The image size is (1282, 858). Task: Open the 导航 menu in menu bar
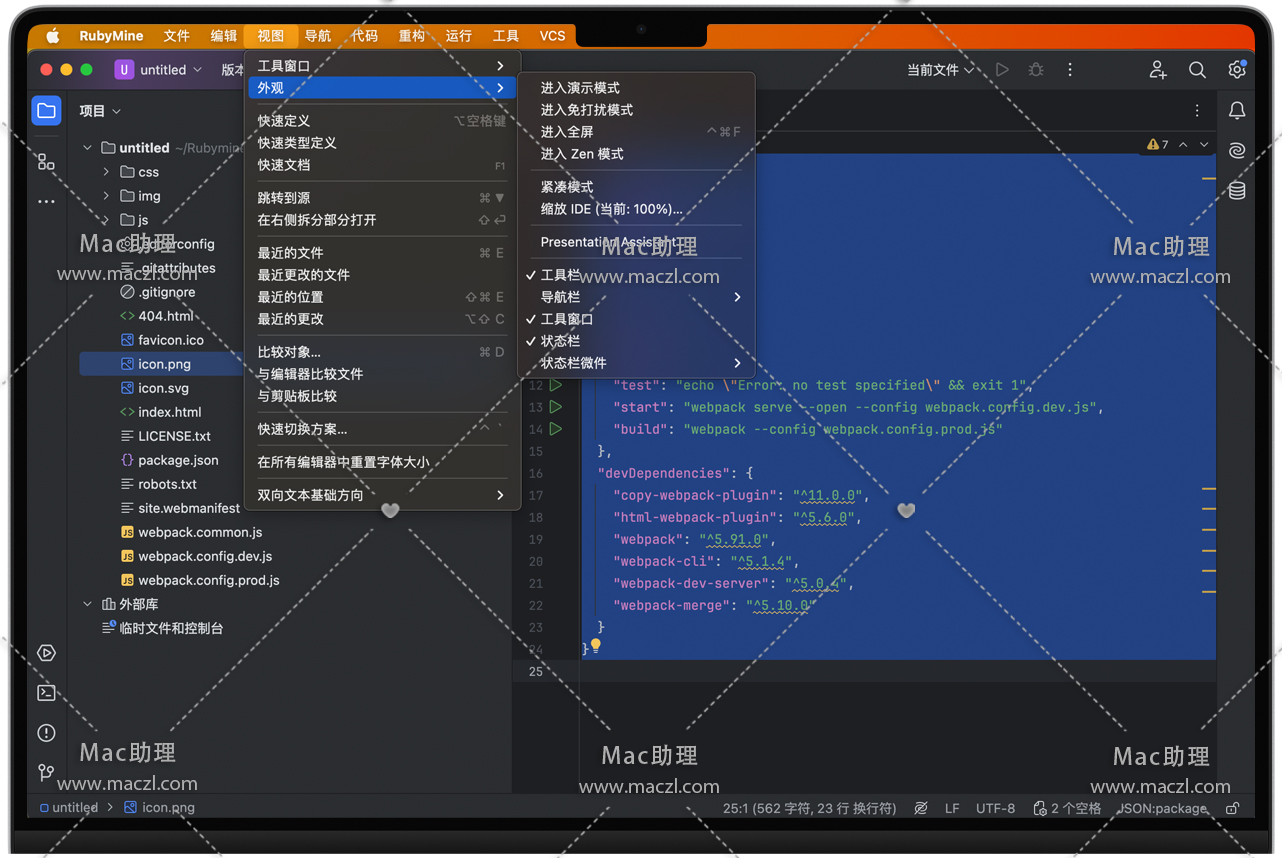pos(318,36)
